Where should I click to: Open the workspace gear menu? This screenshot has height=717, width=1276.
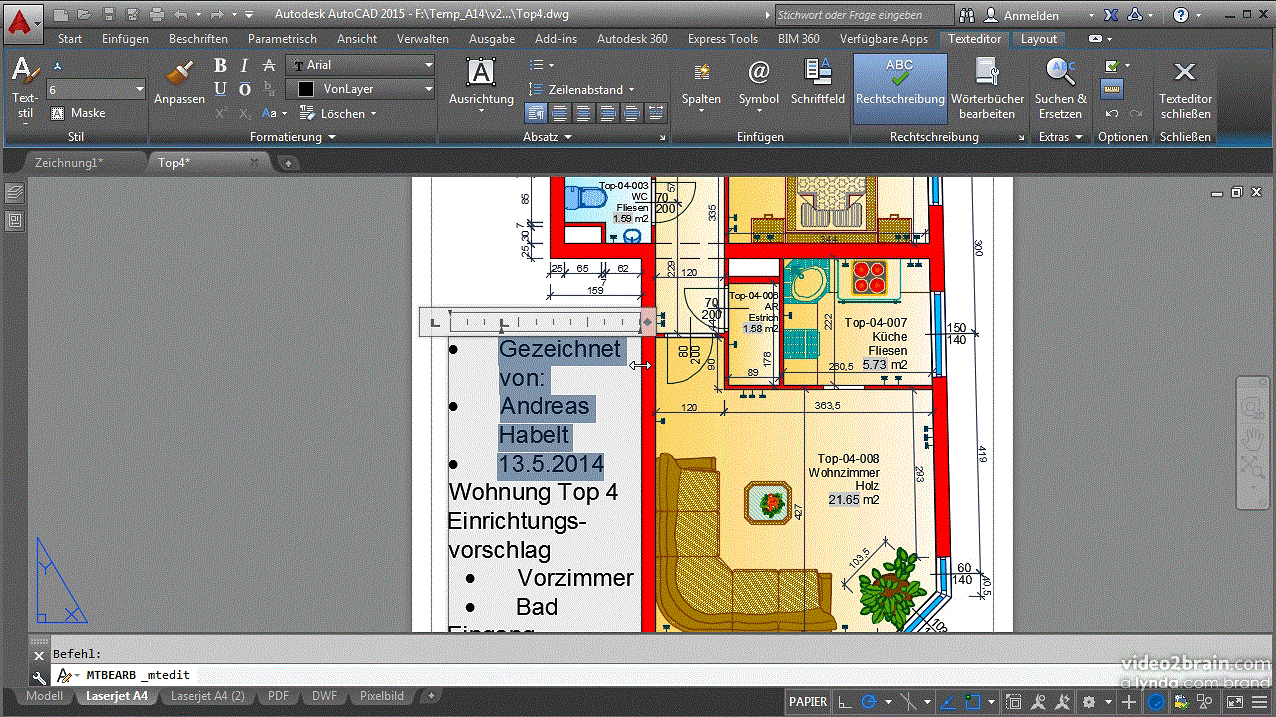(1089, 702)
